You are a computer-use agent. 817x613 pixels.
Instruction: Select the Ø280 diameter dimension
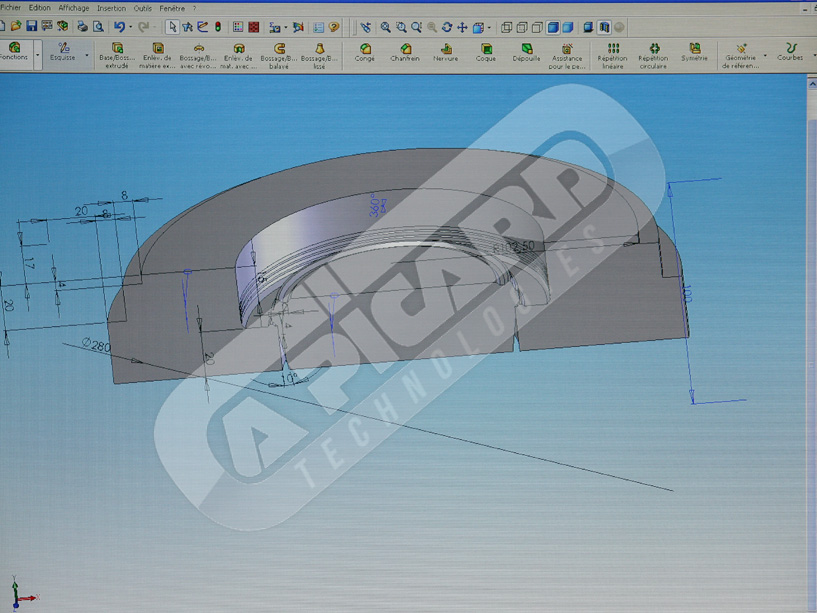(96, 345)
